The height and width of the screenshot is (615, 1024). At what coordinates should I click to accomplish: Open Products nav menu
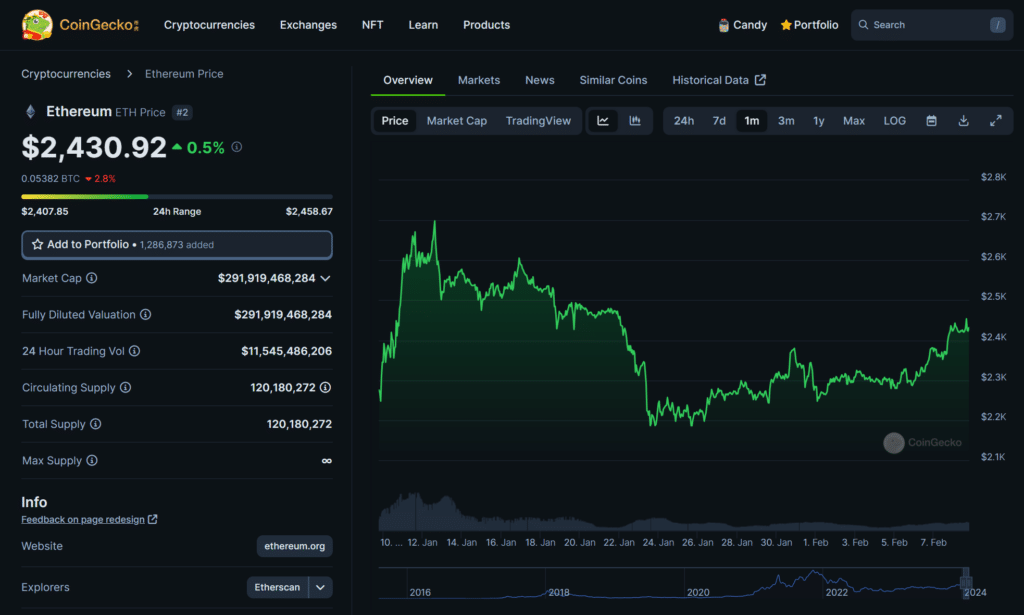[x=487, y=25]
